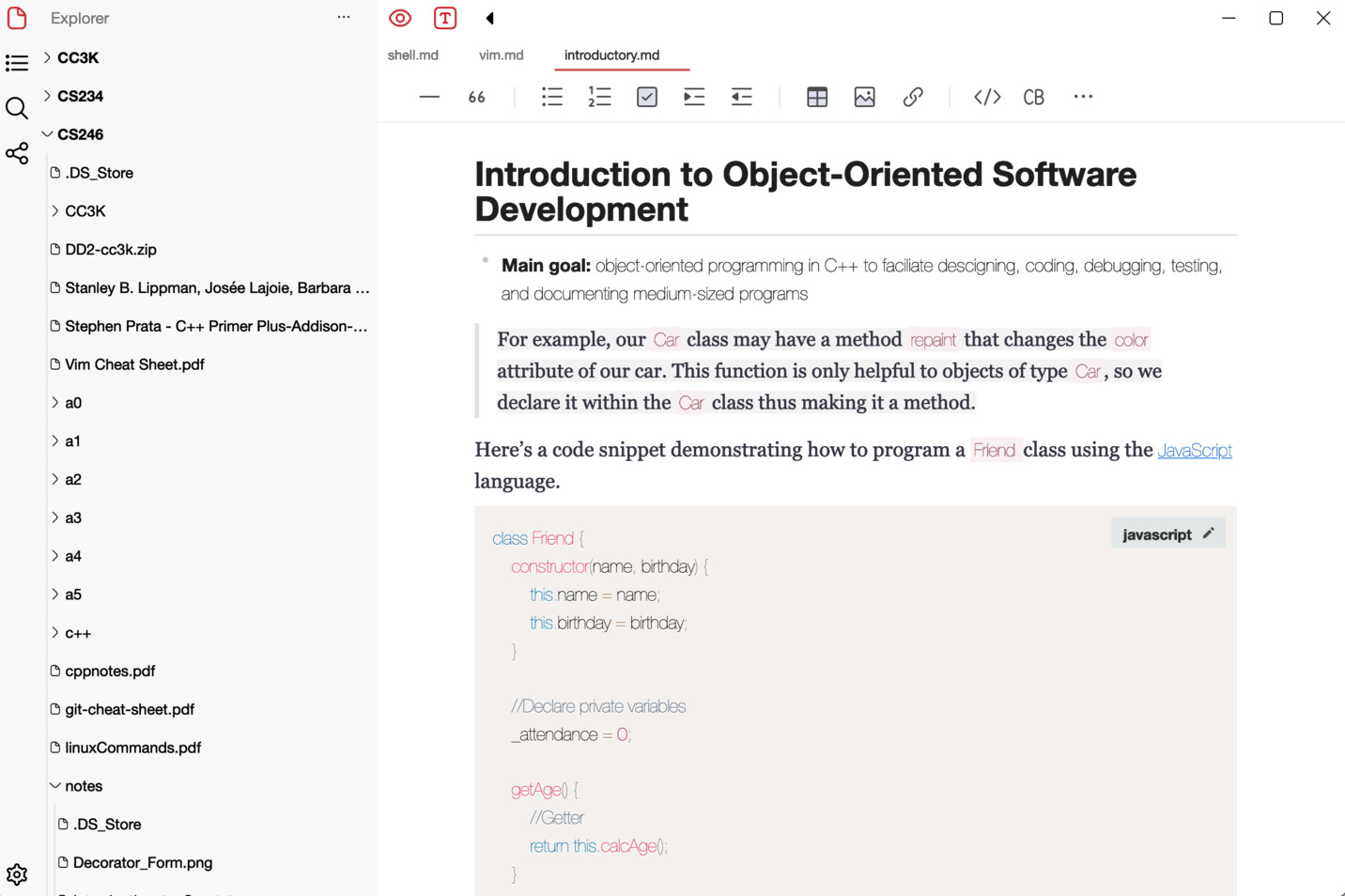Open more toolbar options ellipsis
Screen dimensions: 1345x896
(x=1083, y=97)
